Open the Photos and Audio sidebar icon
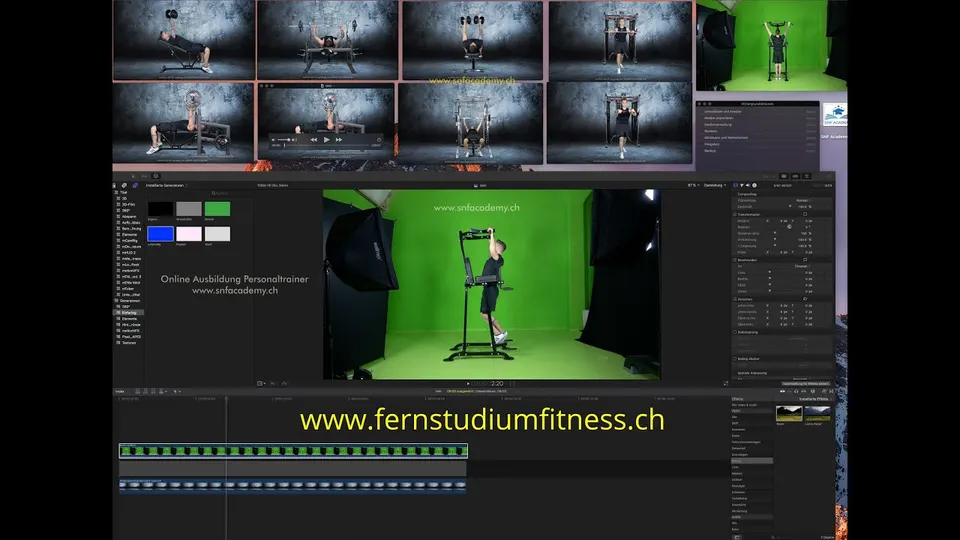The height and width of the screenshot is (540, 960). [x=124, y=186]
